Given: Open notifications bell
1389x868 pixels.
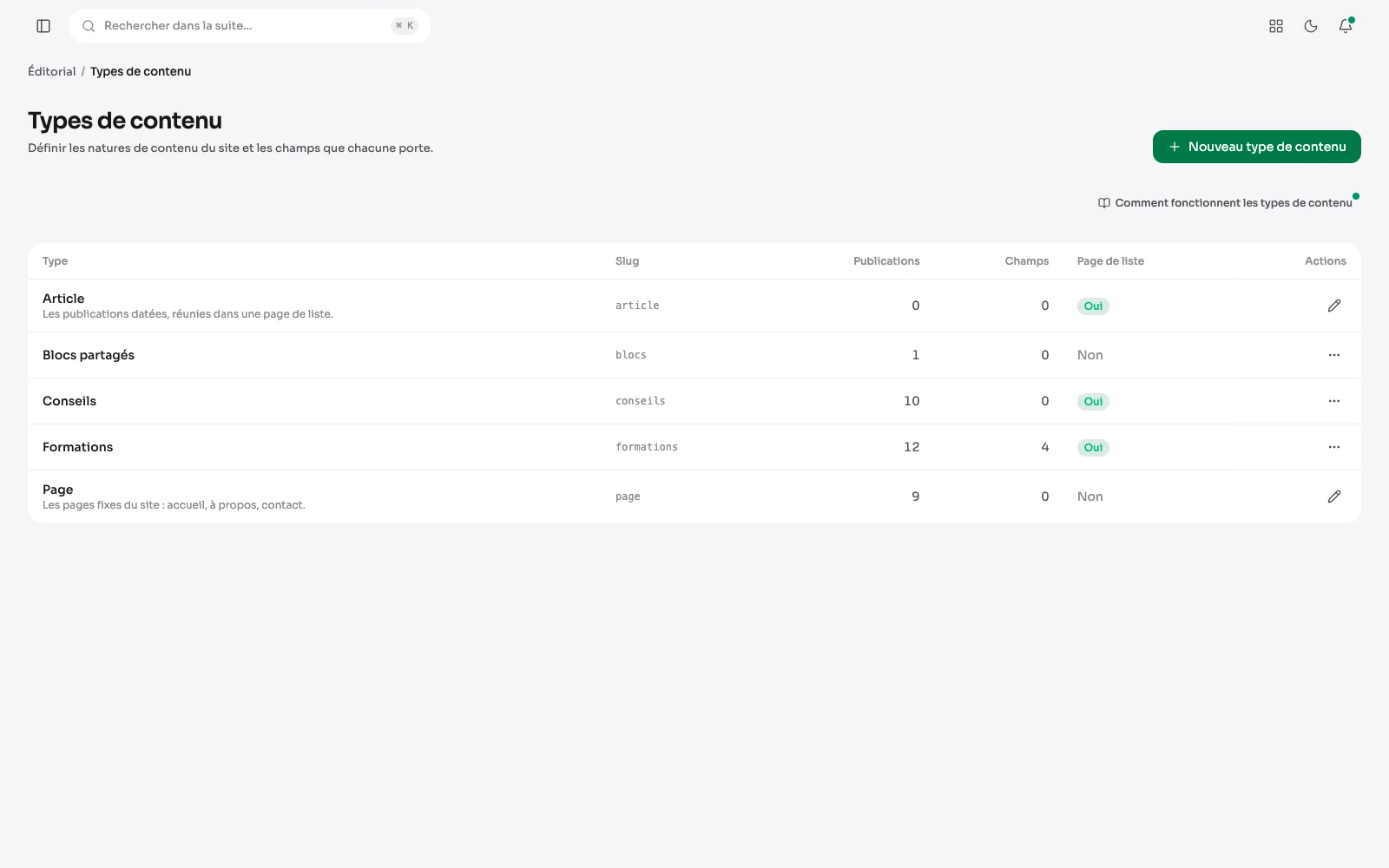Looking at the screenshot, I should (1346, 26).
